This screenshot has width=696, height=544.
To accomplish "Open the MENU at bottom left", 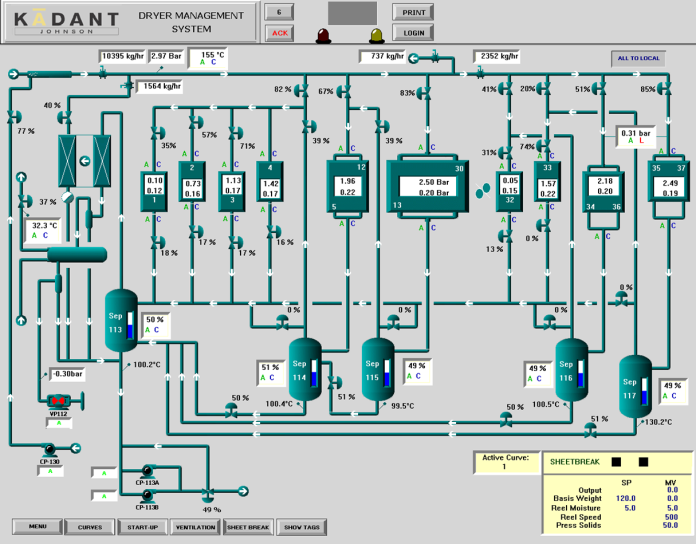I will [38, 526].
